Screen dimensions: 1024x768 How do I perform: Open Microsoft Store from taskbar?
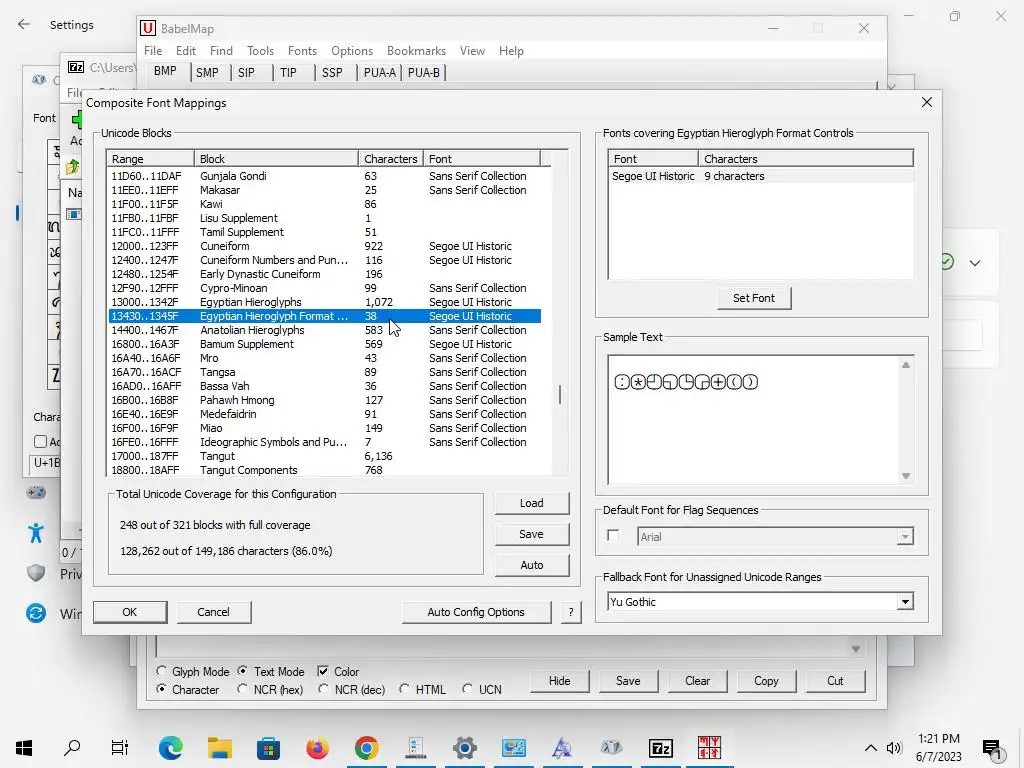pyautogui.click(x=268, y=748)
